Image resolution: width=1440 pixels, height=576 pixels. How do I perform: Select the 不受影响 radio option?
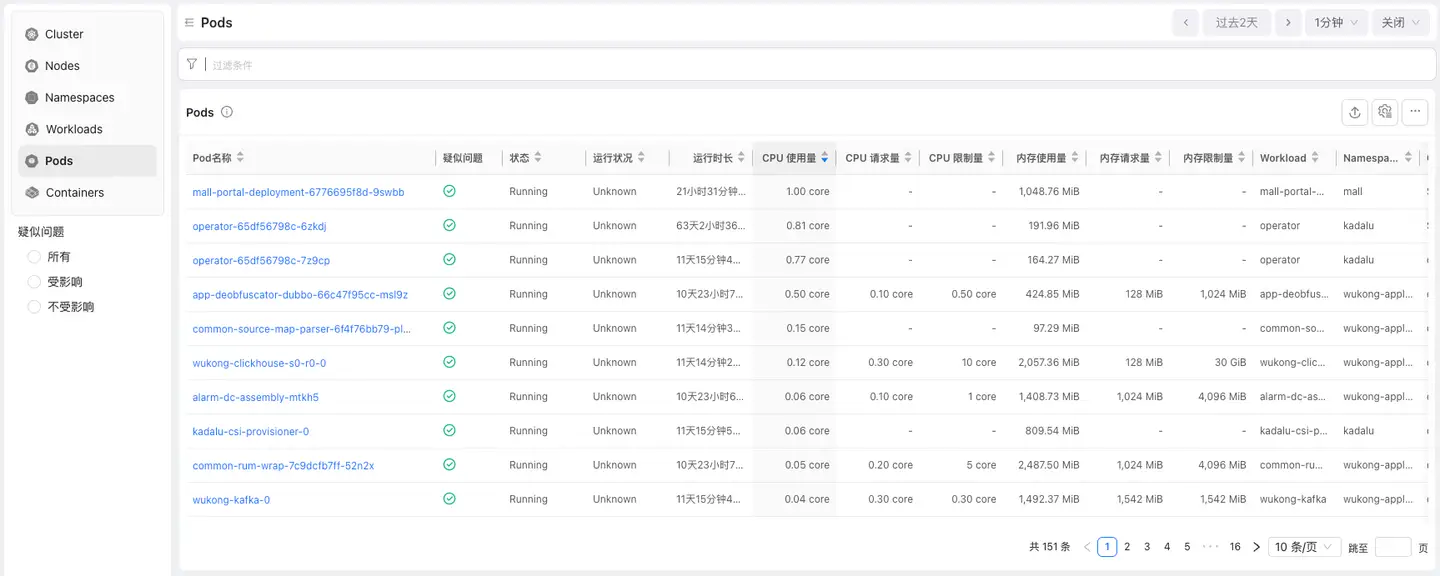[x=34, y=307]
